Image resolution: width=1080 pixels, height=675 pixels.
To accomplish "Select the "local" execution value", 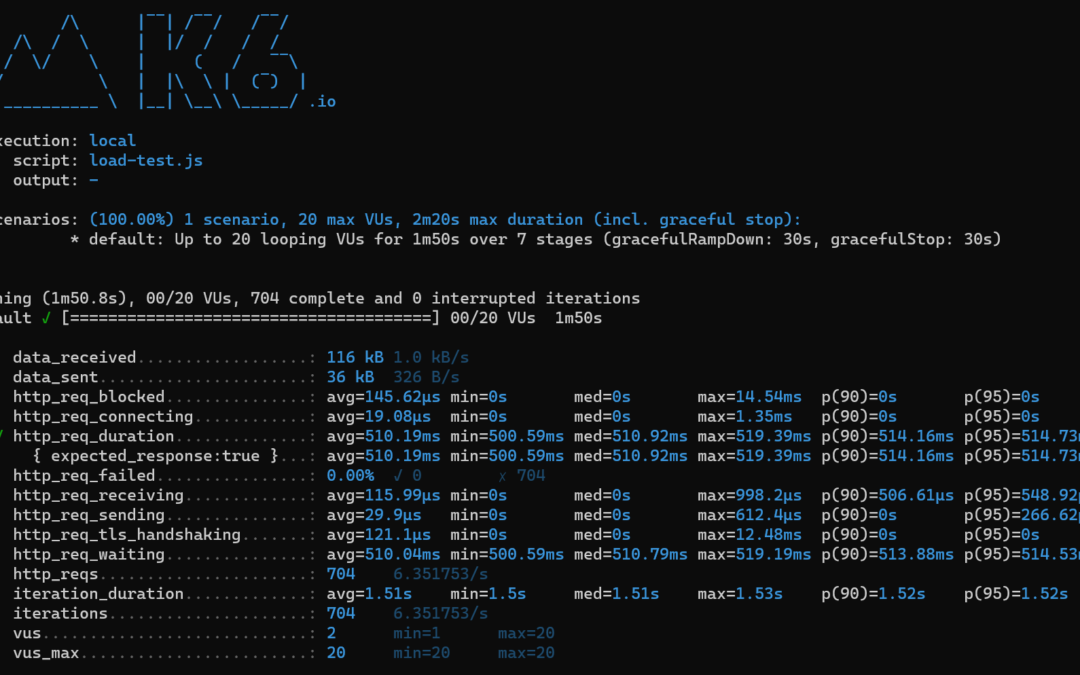I will pos(112,141).
